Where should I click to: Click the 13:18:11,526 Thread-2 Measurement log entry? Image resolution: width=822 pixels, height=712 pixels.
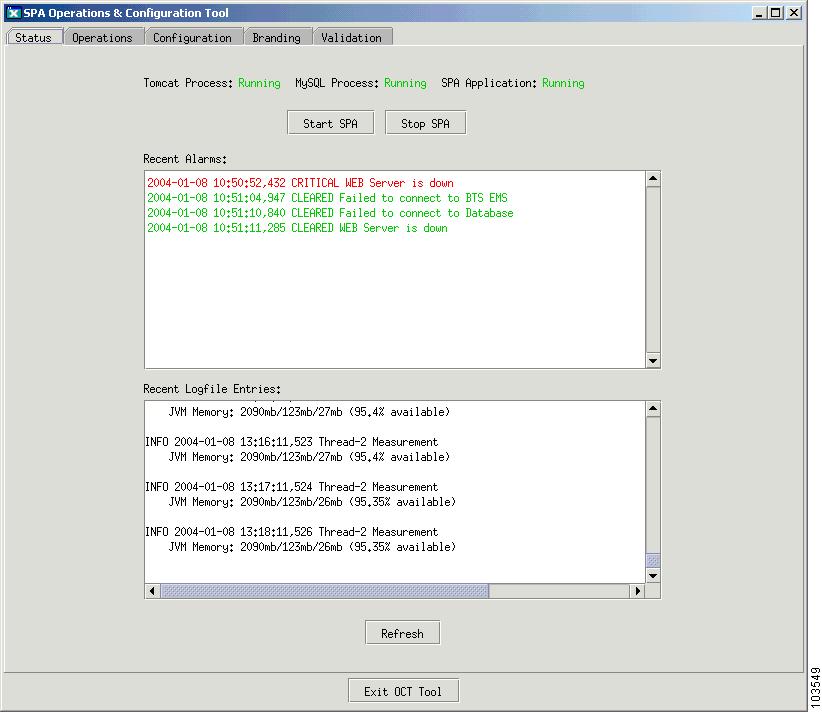pos(291,532)
